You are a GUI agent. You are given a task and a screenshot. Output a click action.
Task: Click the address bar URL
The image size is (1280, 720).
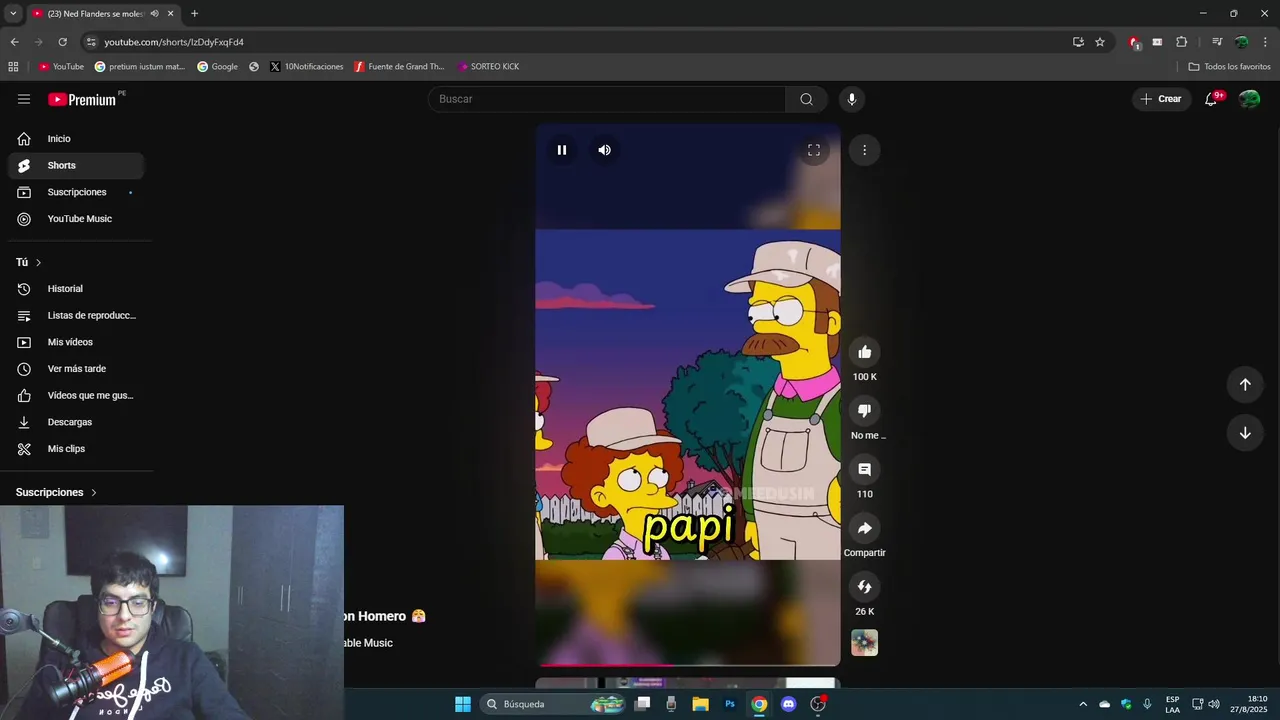pos(174,42)
